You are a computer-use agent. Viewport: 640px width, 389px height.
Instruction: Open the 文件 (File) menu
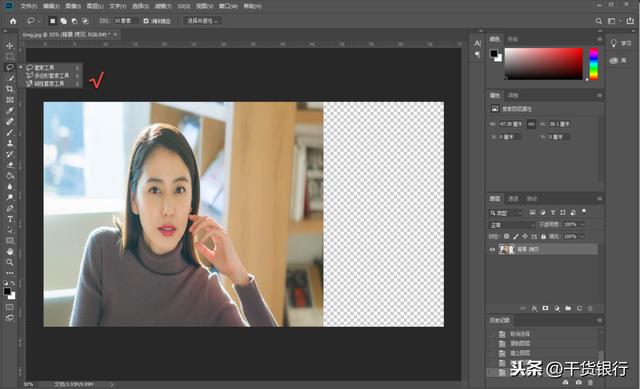point(29,6)
